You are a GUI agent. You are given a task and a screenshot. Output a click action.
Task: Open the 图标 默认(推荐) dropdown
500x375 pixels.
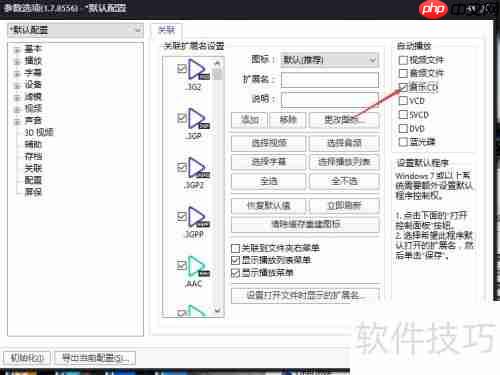(x=329, y=60)
